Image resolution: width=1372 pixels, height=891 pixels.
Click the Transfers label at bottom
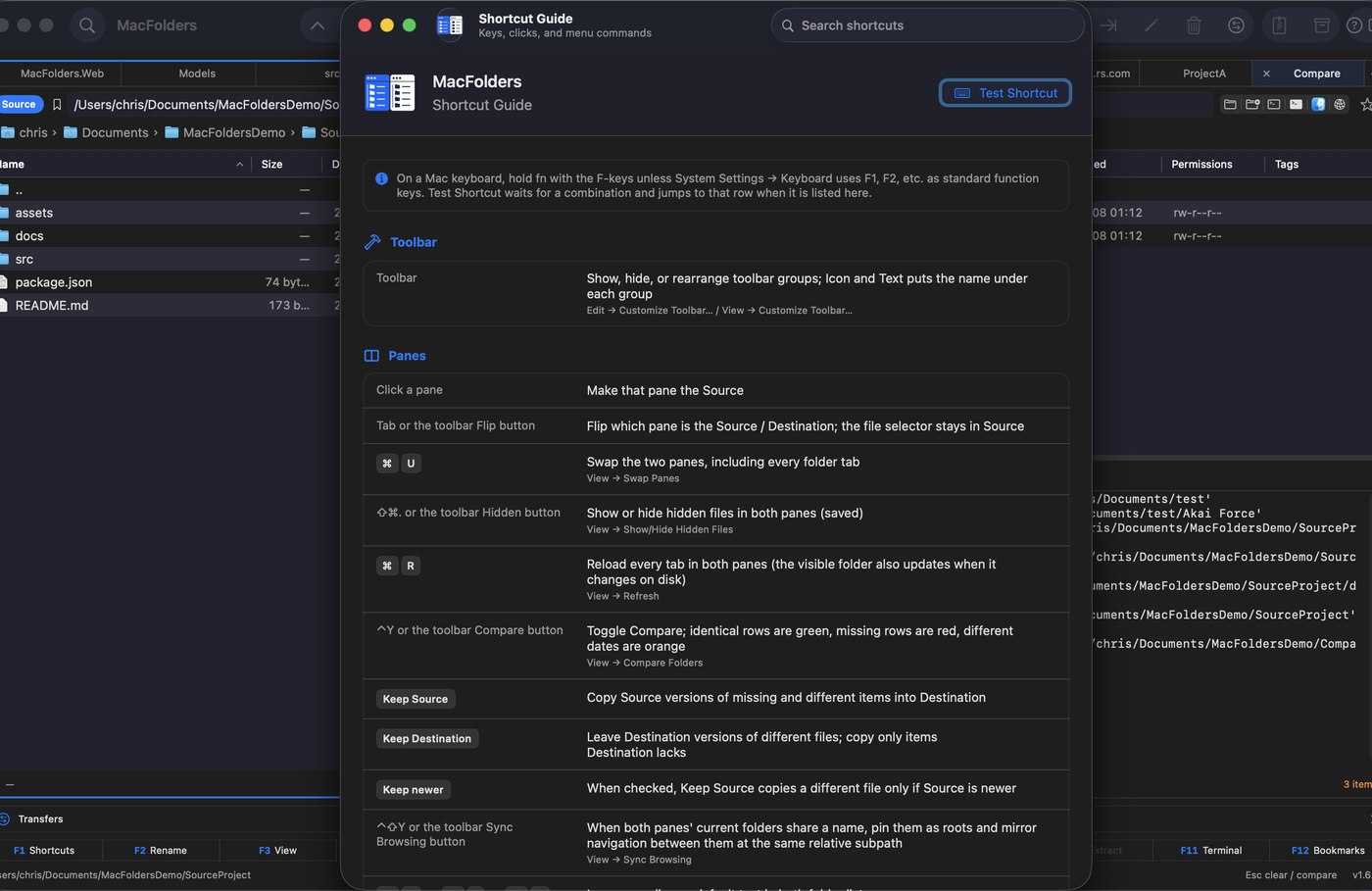[x=40, y=818]
